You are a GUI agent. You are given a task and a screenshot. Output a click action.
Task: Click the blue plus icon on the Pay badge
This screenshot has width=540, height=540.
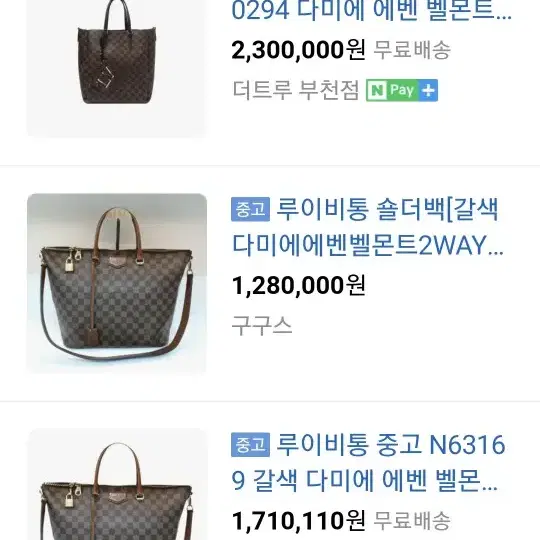coord(428,90)
